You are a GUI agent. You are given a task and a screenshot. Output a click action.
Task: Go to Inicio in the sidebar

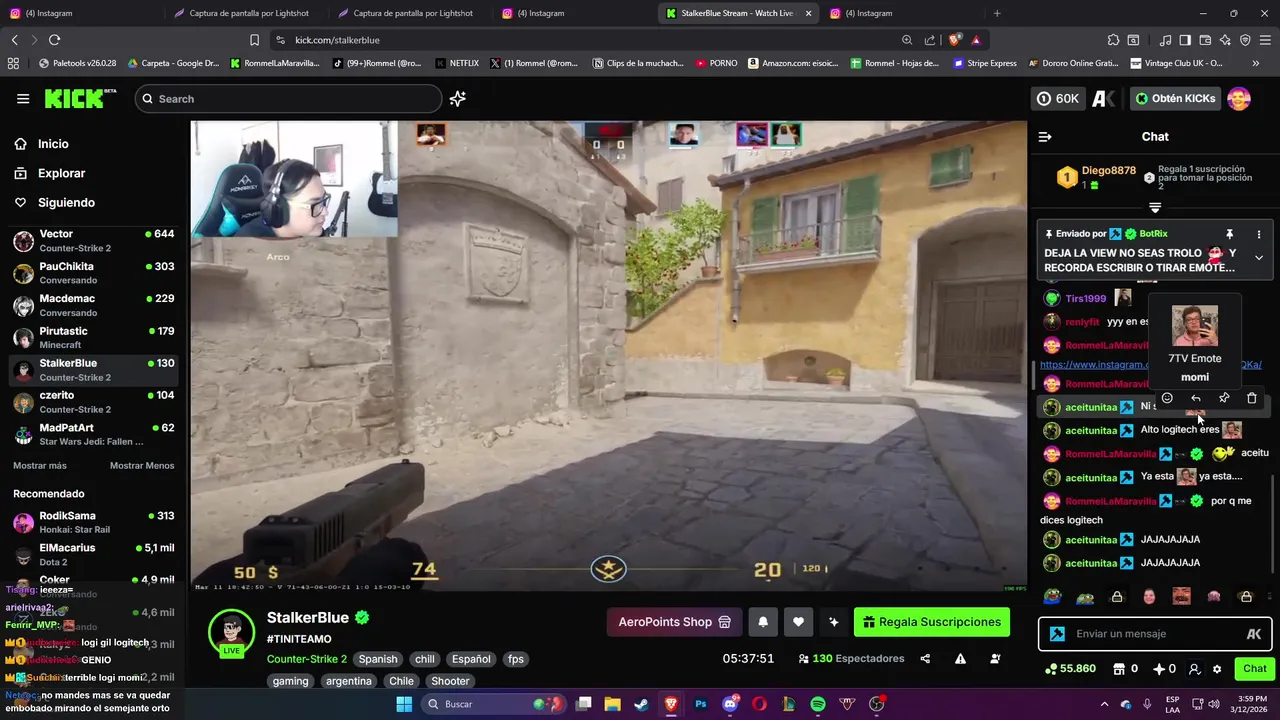pyautogui.click(x=53, y=144)
